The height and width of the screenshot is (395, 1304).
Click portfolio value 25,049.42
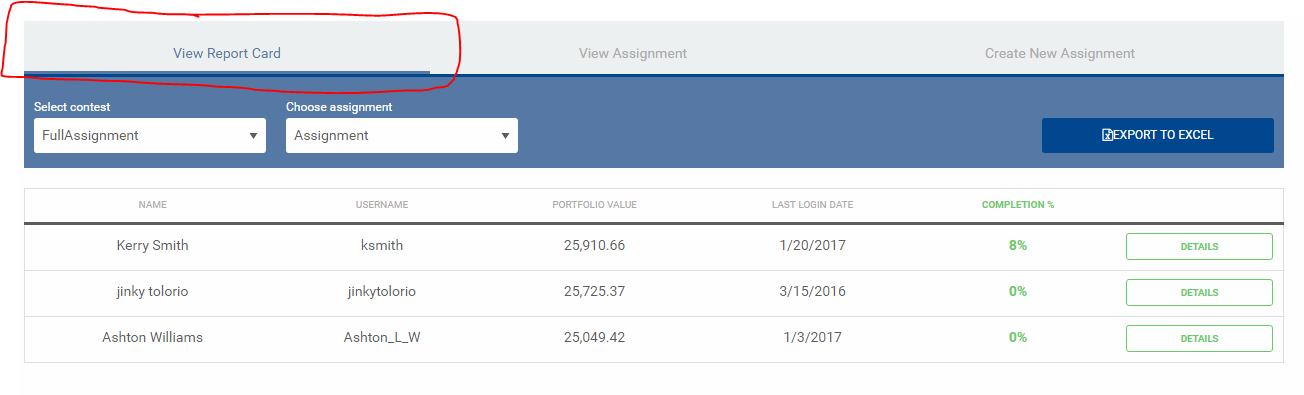[x=594, y=338]
